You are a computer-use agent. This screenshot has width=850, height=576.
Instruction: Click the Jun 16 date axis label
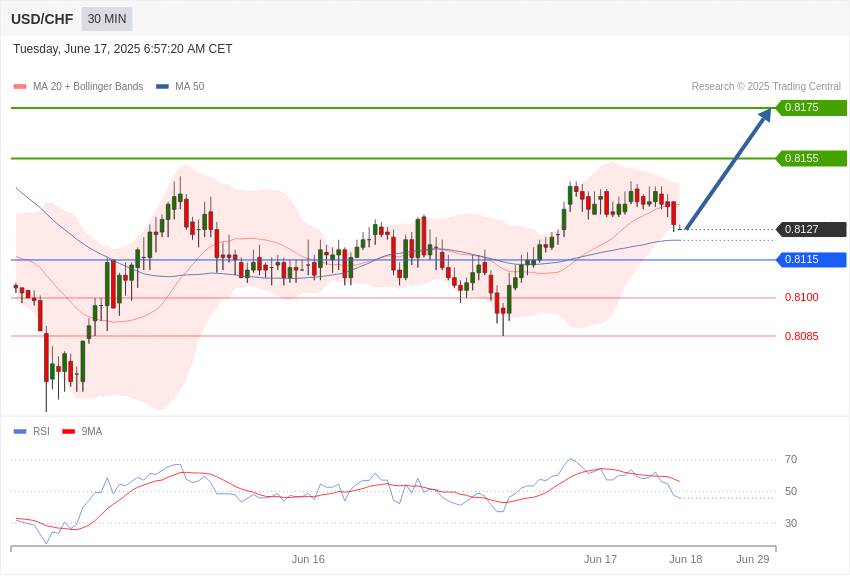(x=308, y=559)
